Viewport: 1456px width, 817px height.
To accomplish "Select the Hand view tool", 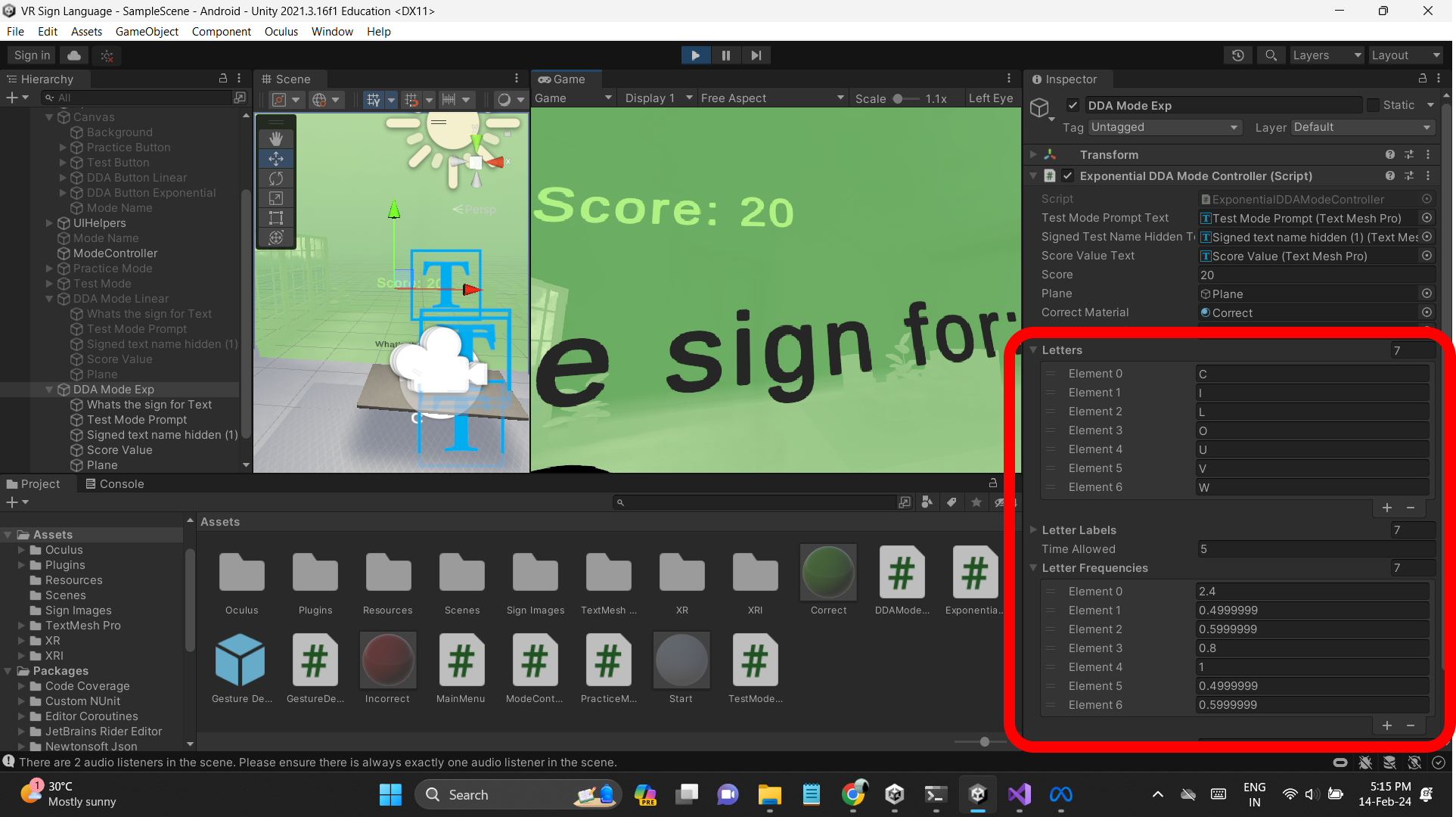I will point(275,138).
